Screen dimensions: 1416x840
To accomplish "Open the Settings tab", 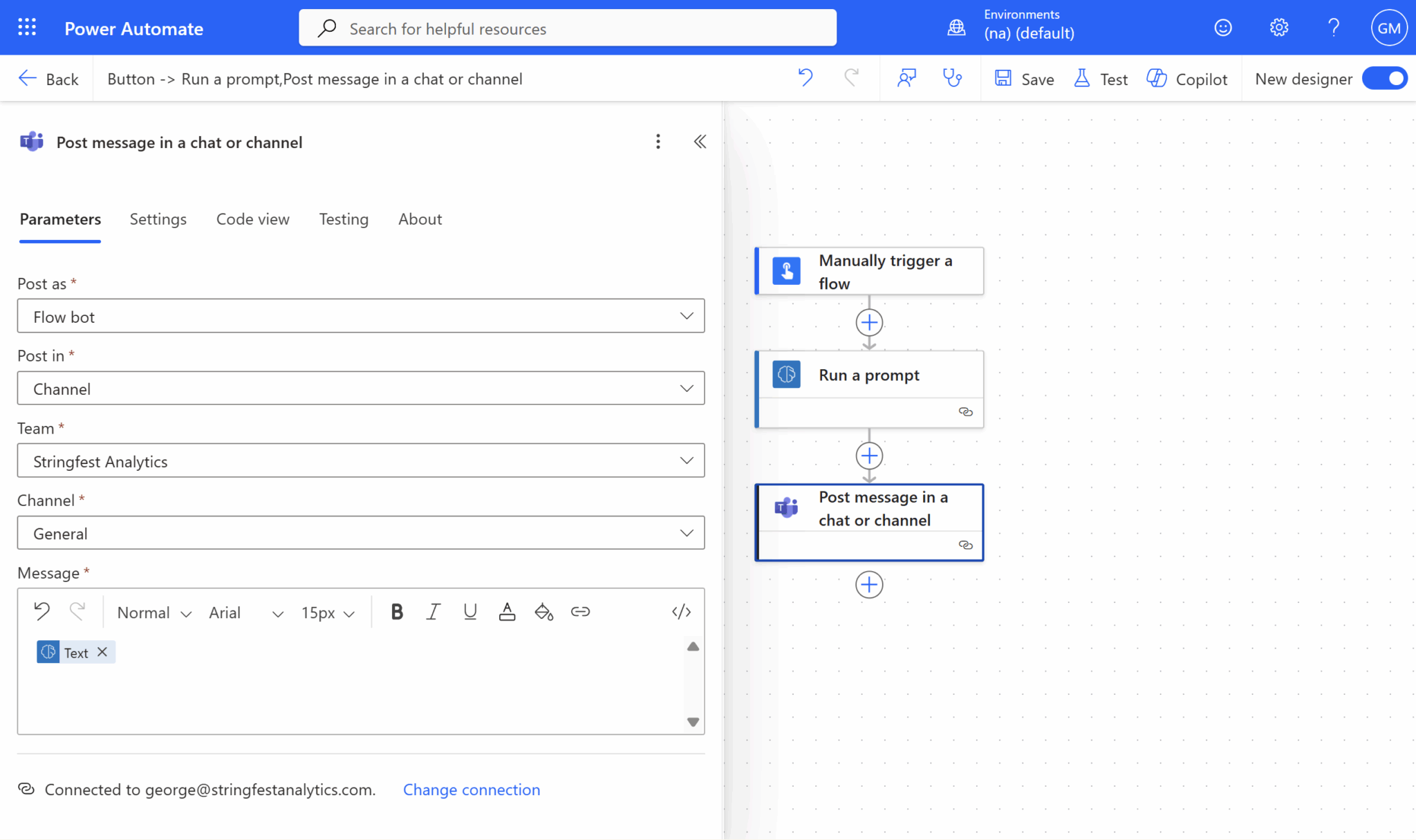I will tap(158, 219).
